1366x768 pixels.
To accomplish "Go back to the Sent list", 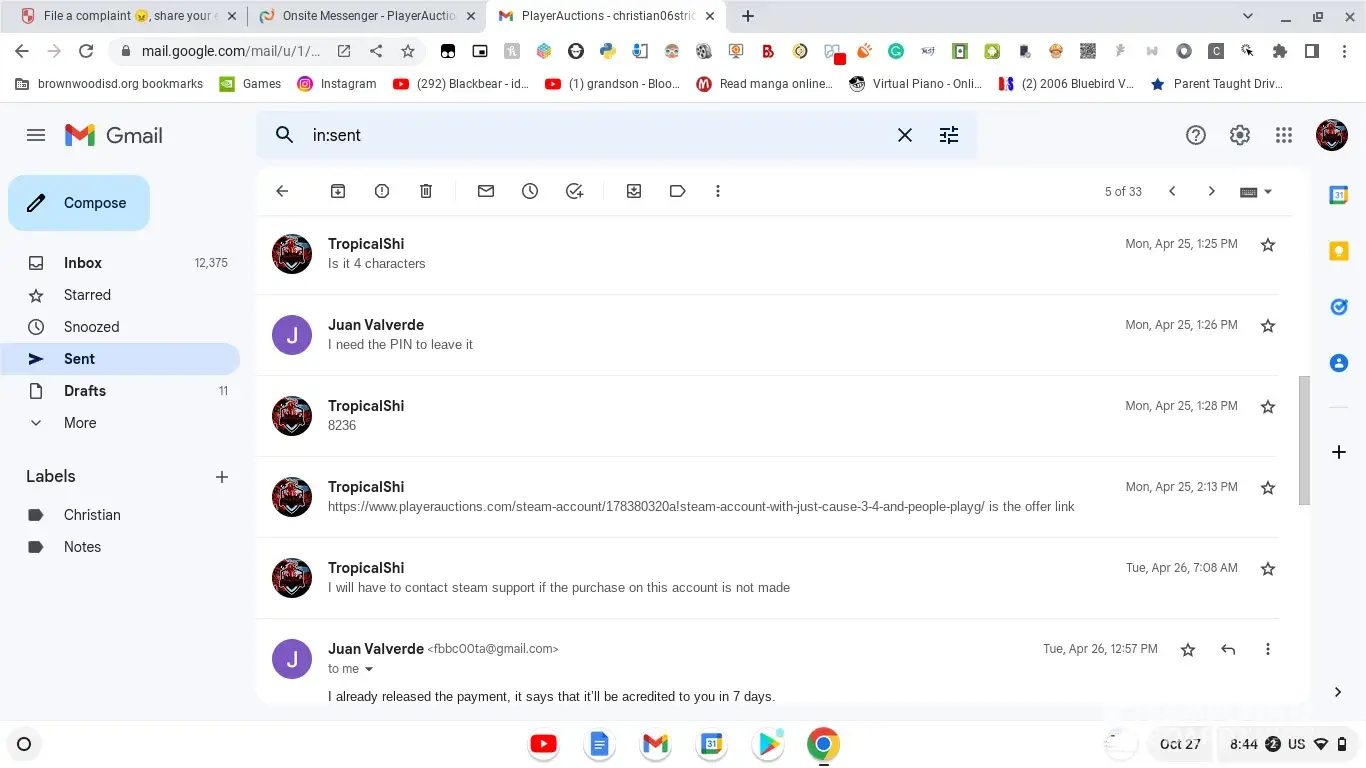I will coord(282,191).
